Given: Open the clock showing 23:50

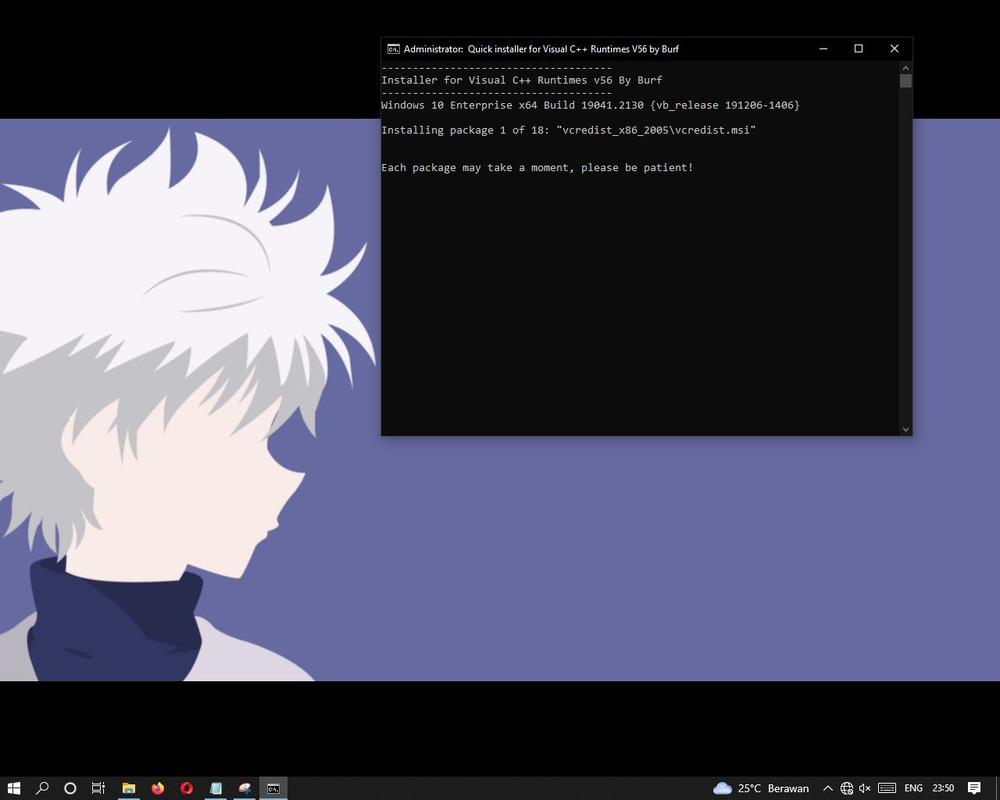Looking at the screenshot, I should [x=943, y=788].
